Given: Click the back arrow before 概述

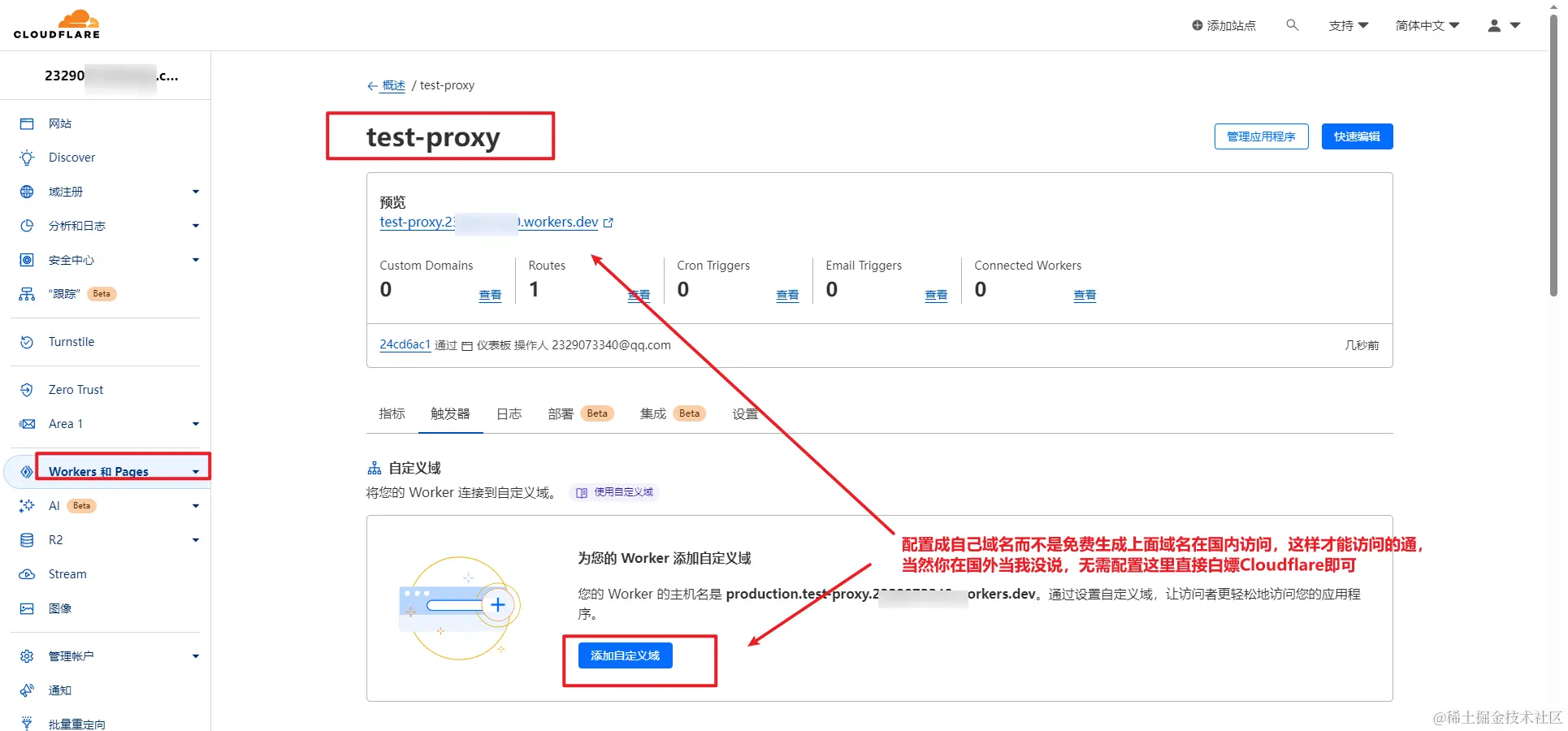Looking at the screenshot, I should [x=372, y=85].
